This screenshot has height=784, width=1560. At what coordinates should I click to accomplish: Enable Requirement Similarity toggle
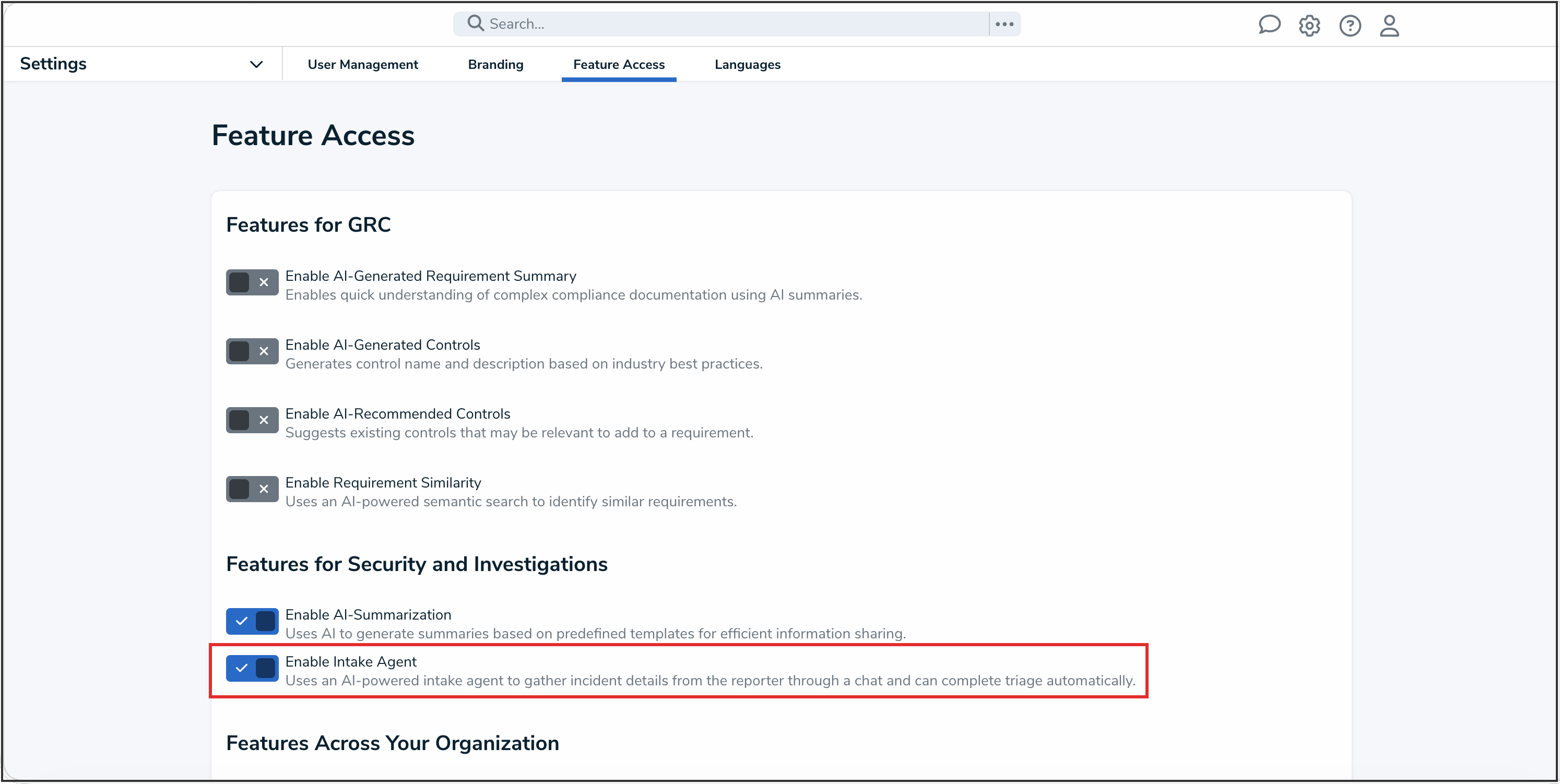[x=252, y=489]
